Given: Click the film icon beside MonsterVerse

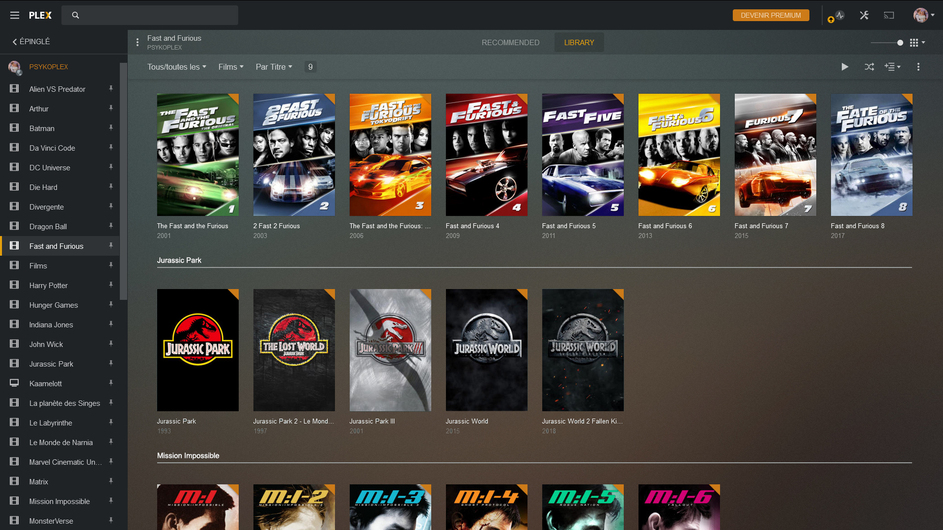Looking at the screenshot, I should coord(14,520).
